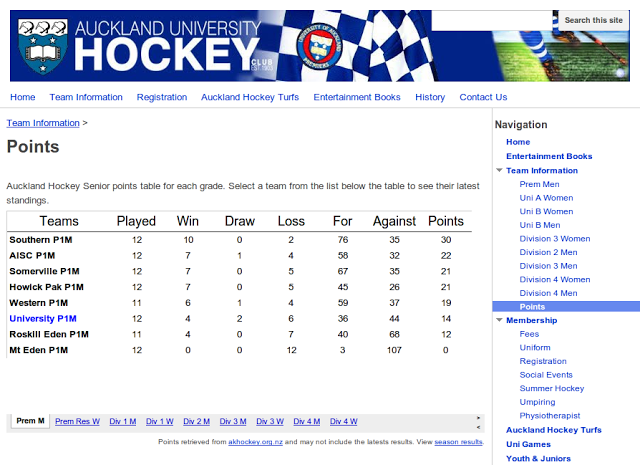Select Summer Hockey in sidebar navigation
This screenshot has width=640, height=465.
552,388
